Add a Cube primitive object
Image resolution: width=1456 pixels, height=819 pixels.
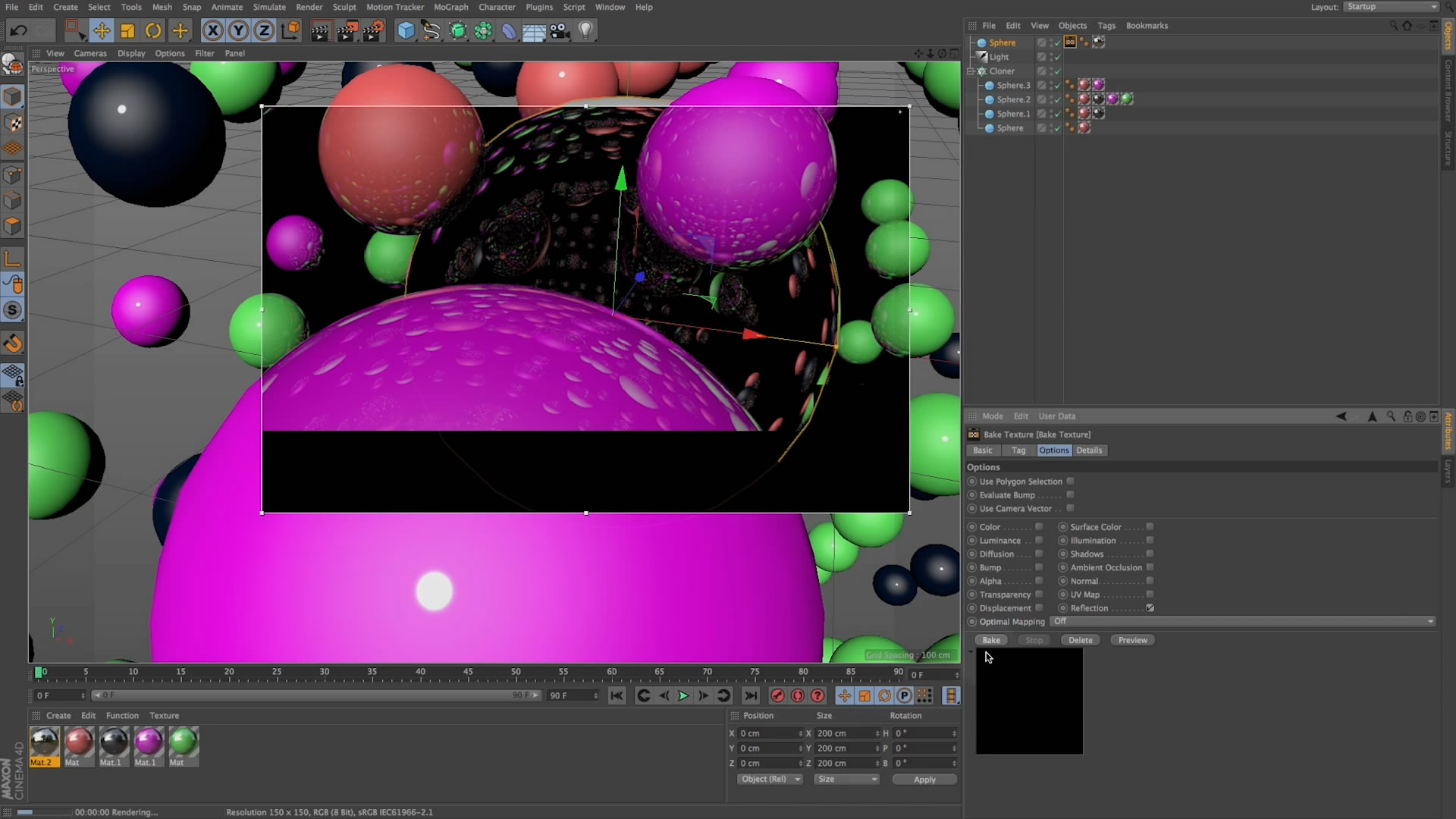[406, 30]
